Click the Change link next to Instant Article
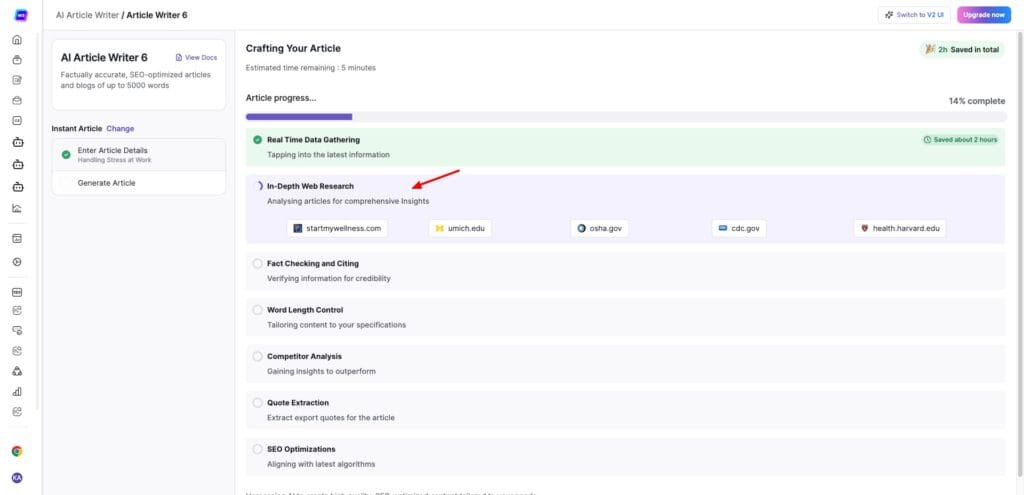This screenshot has height=495, width=1024. pos(120,129)
